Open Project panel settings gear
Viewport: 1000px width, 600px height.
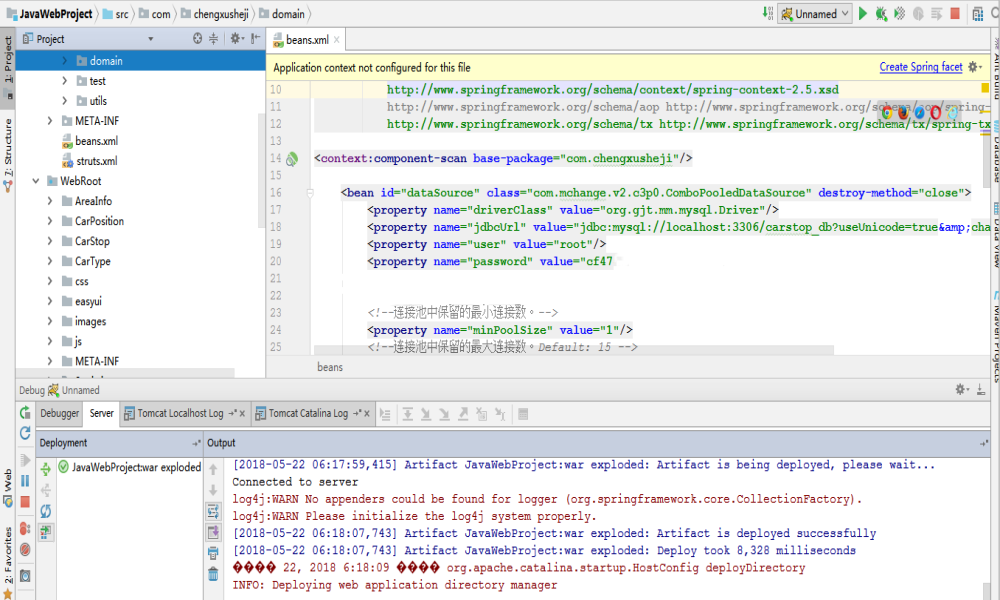tap(235, 38)
